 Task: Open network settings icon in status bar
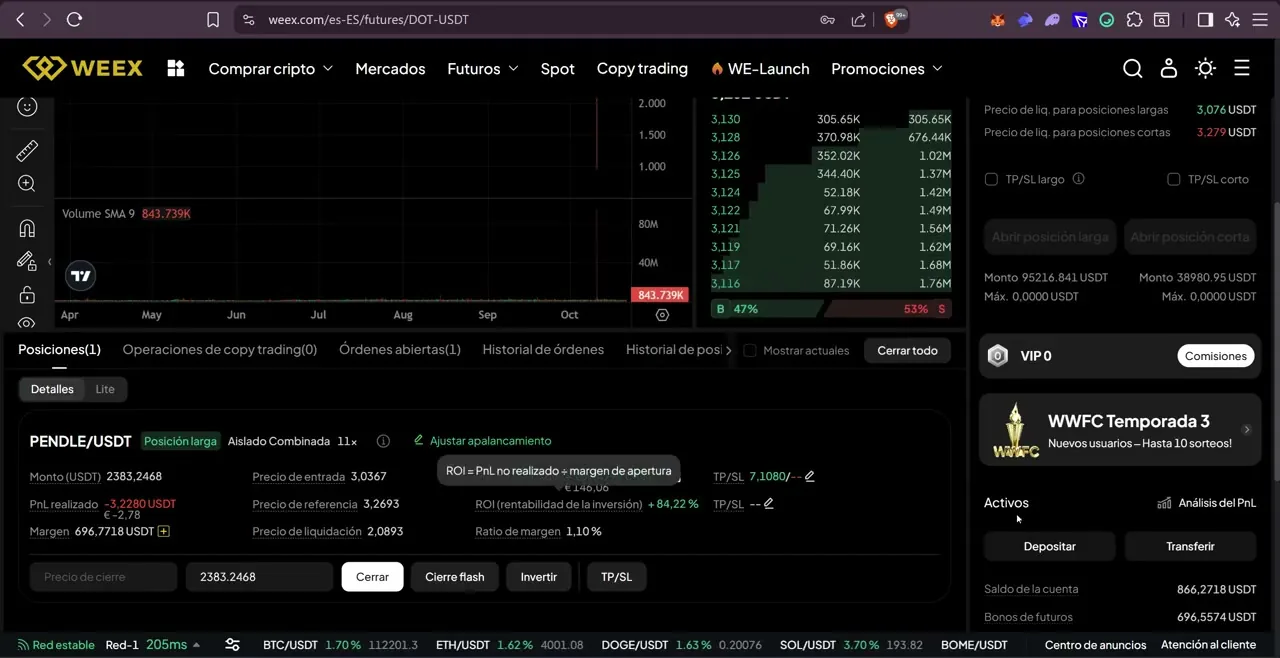coord(232,645)
